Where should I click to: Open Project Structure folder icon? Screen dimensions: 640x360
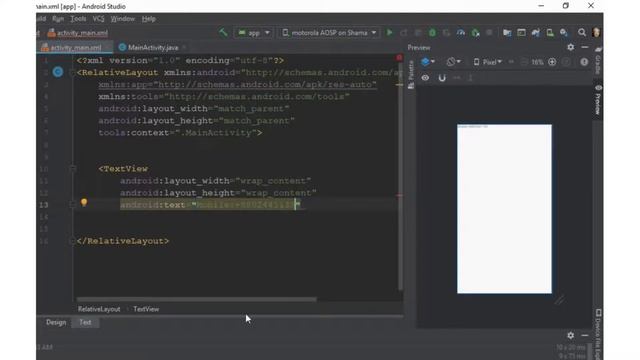507,33
